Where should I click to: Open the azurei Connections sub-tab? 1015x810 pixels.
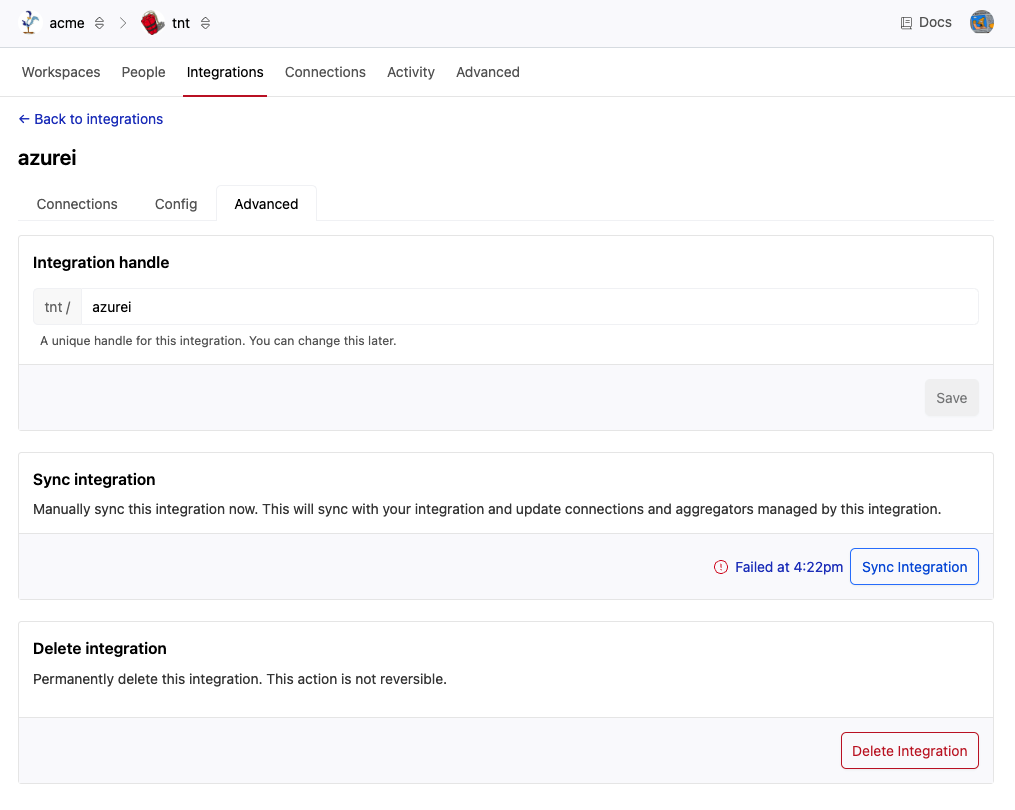pyautogui.click(x=77, y=204)
